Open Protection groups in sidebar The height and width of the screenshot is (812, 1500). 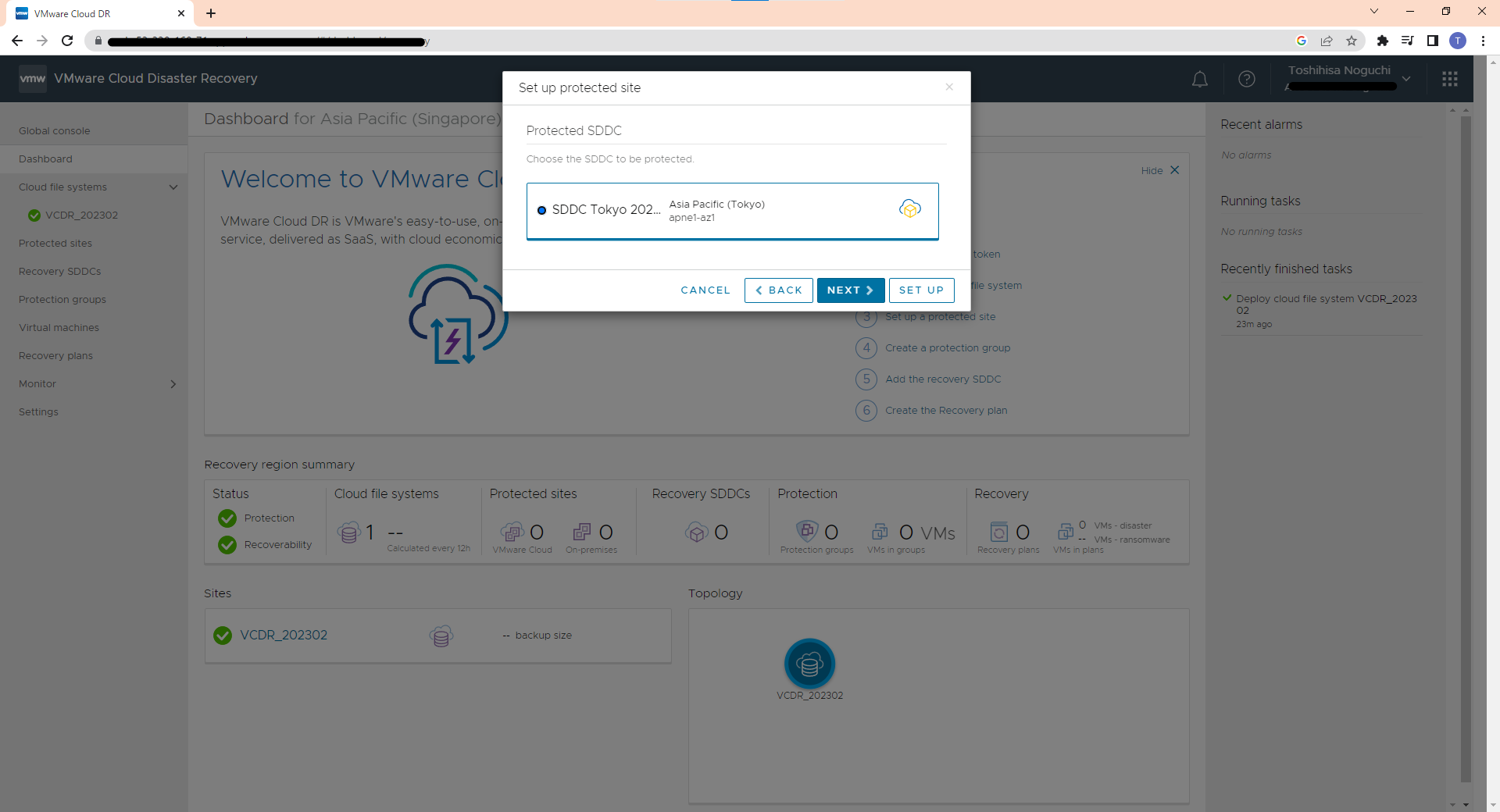pos(62,299)
